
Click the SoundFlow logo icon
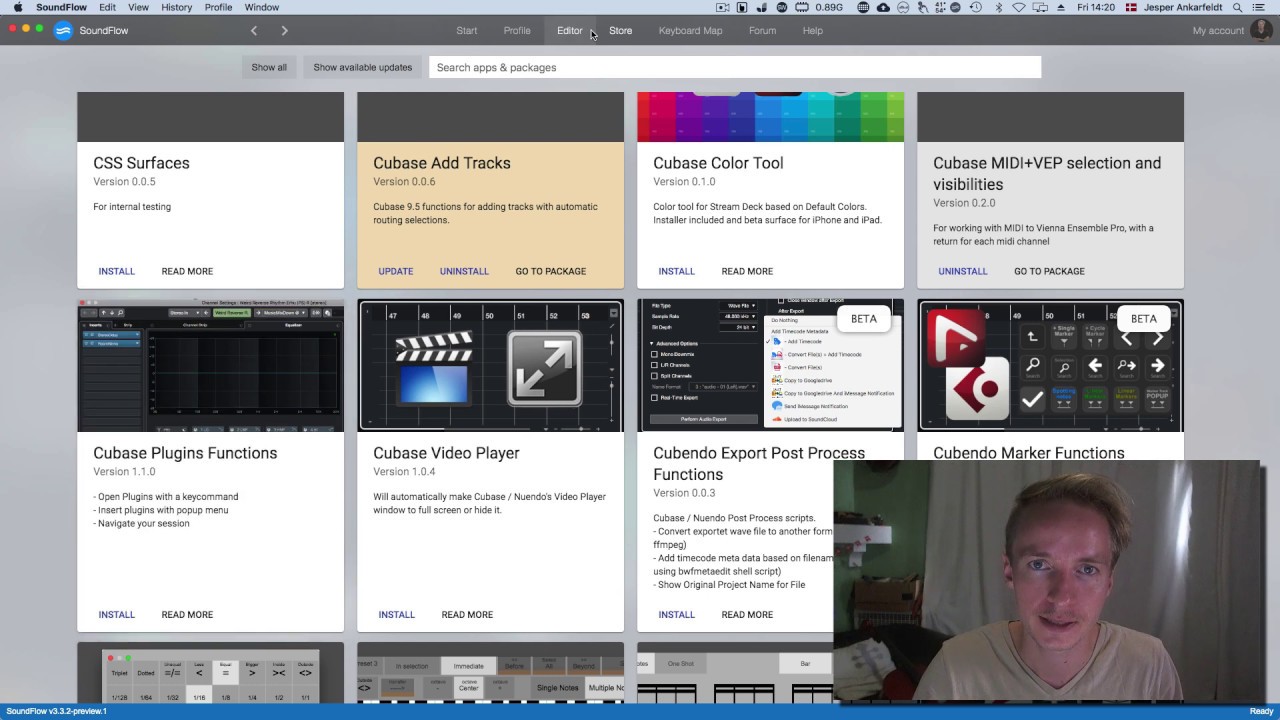coord(63,30)
